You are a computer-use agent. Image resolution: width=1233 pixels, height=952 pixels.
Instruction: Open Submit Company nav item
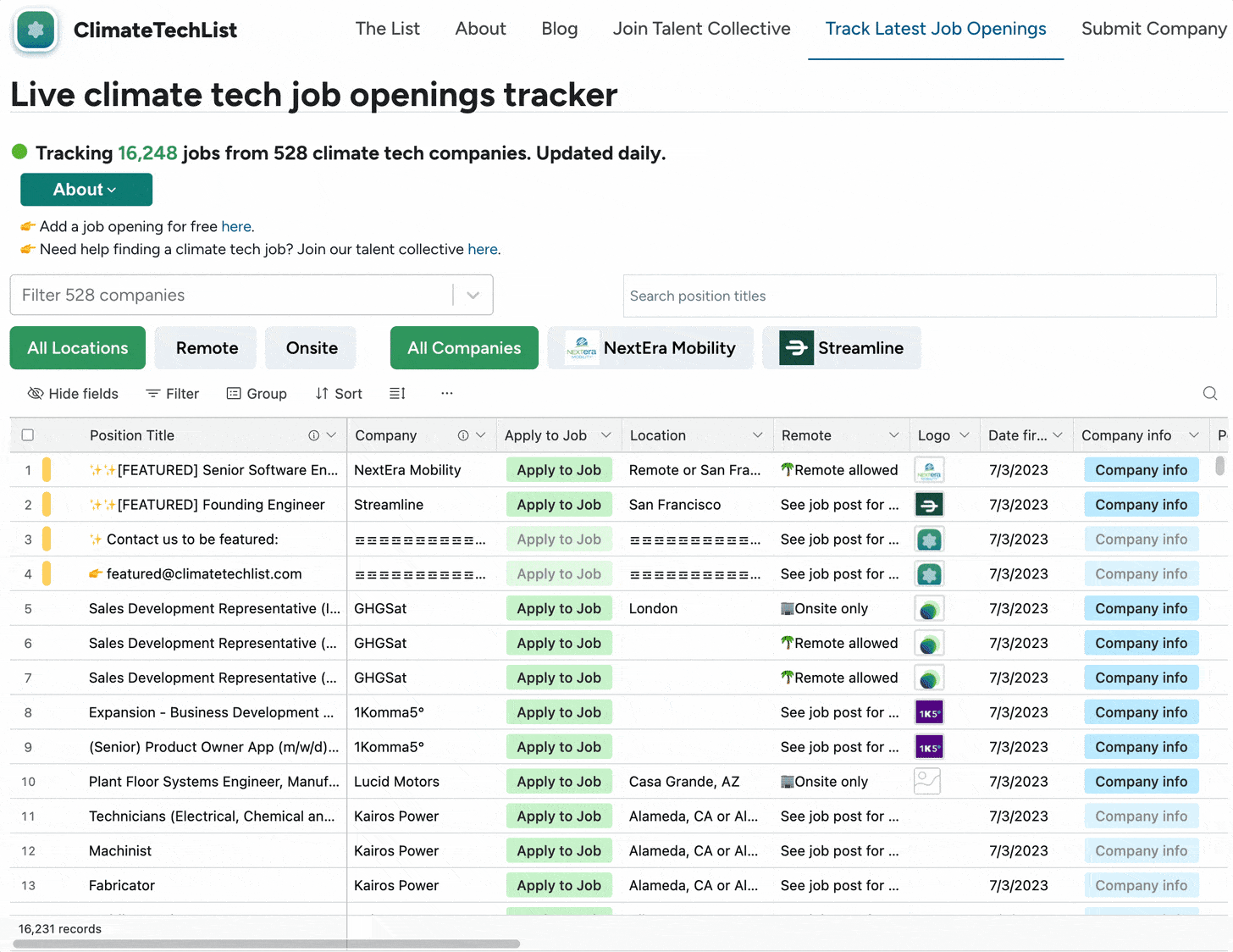point(1153,29)
